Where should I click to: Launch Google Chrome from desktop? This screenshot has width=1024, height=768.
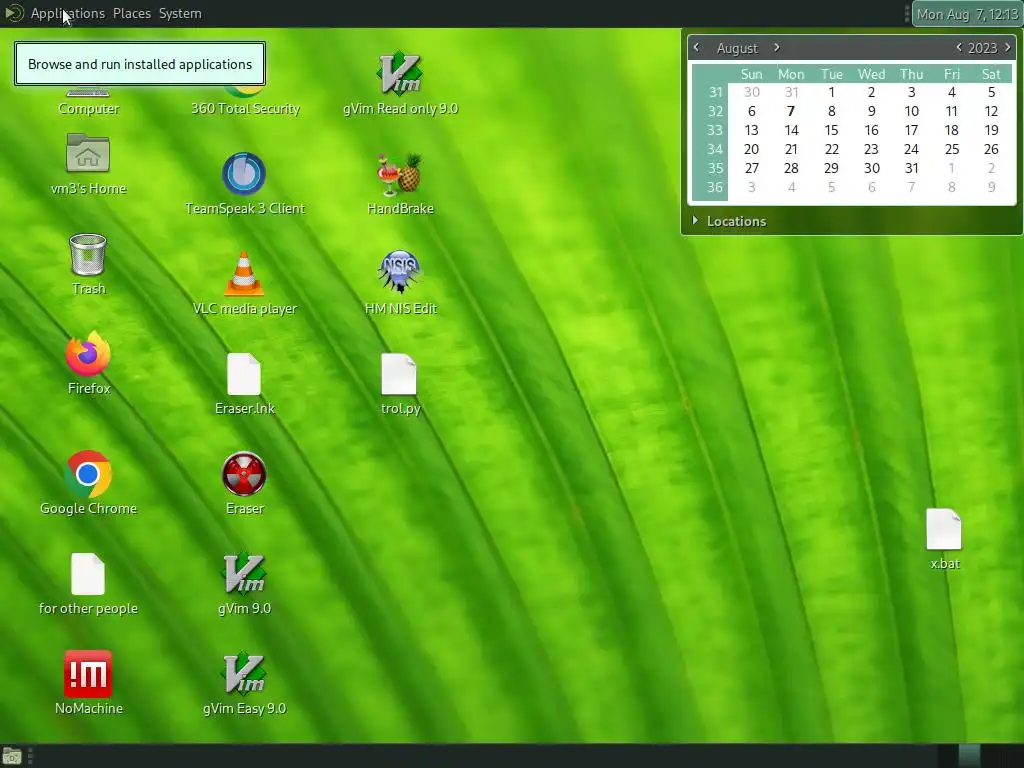pos(88,474)
